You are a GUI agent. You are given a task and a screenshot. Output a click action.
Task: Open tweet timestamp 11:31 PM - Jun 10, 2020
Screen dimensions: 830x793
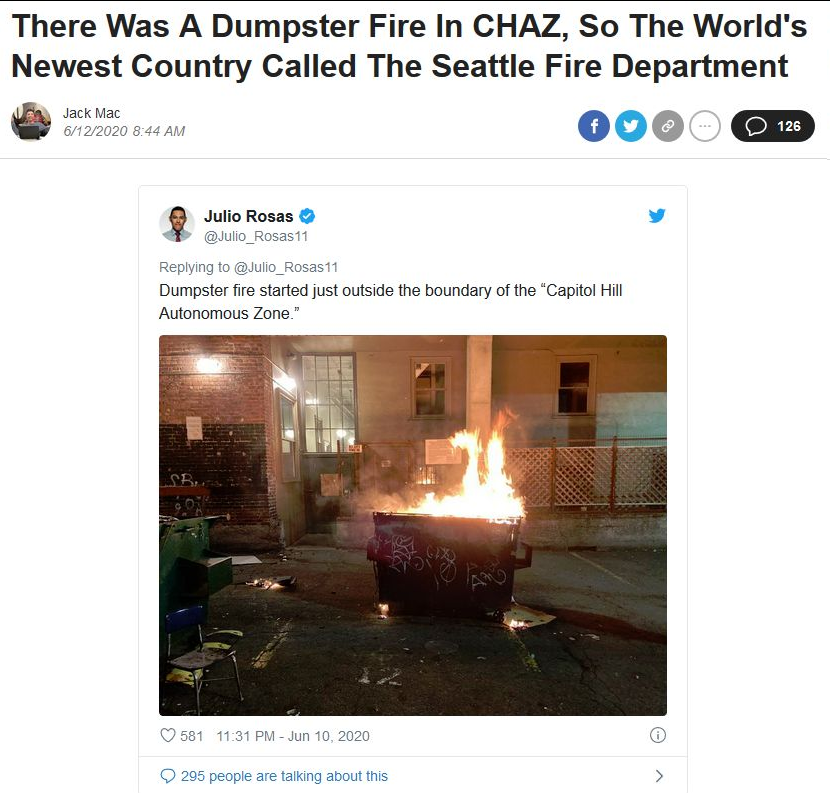click(x=293, y=736)
